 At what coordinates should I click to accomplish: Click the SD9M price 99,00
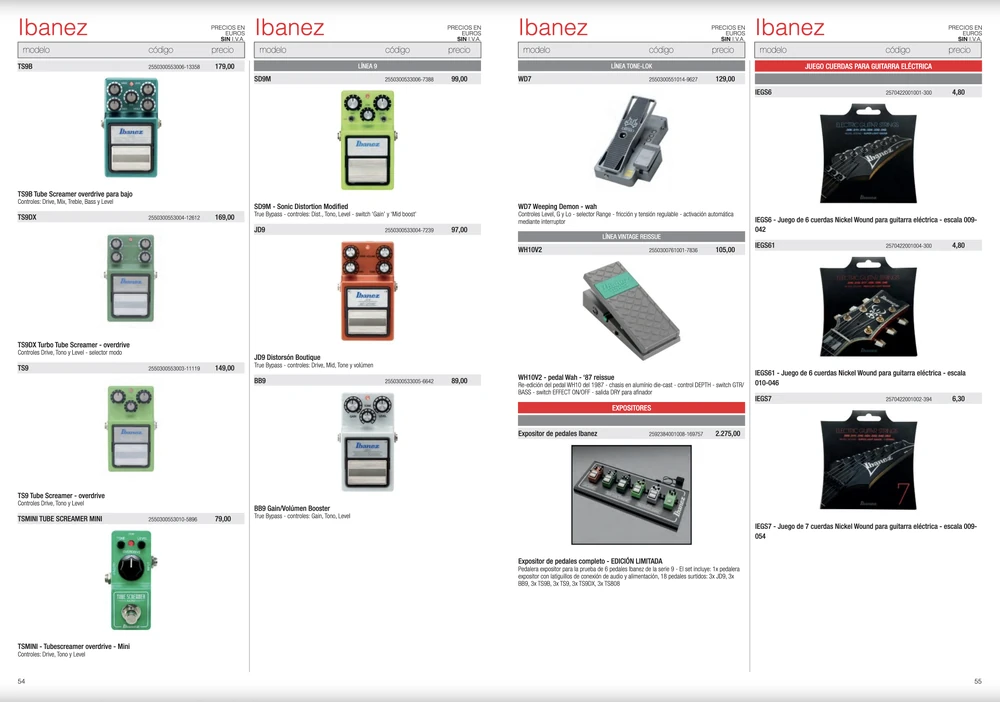pyautogui.click(x=459, y=79)
